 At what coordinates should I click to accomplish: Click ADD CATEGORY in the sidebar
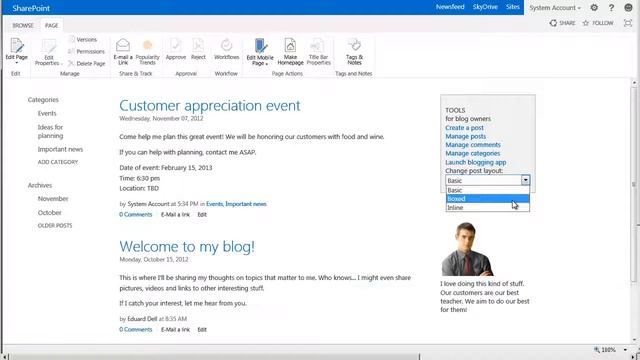click(x=58, y=162)
